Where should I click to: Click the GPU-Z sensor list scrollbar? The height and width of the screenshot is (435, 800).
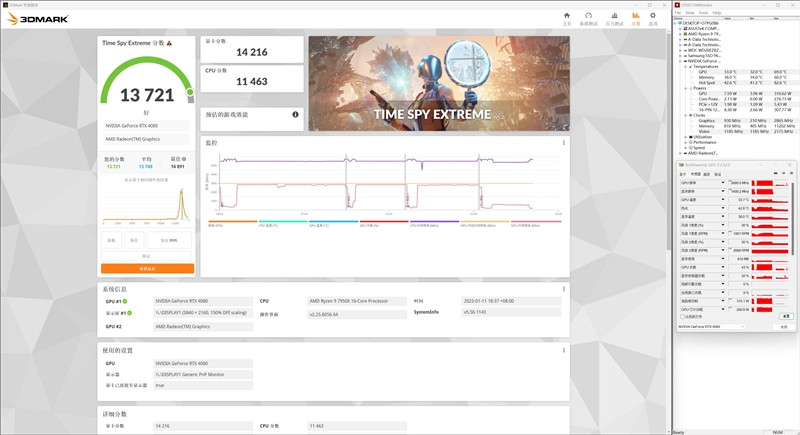click(792, 217)
